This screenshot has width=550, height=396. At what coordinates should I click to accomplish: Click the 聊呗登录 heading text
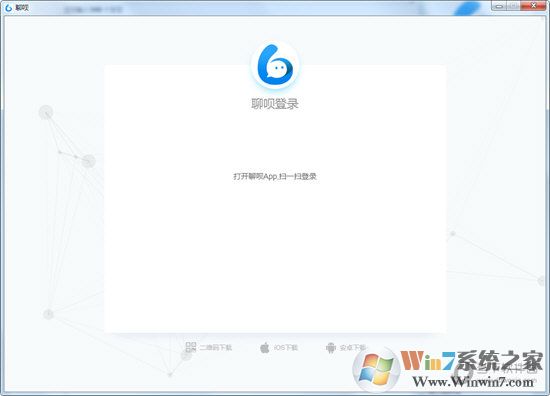[275, 104]
